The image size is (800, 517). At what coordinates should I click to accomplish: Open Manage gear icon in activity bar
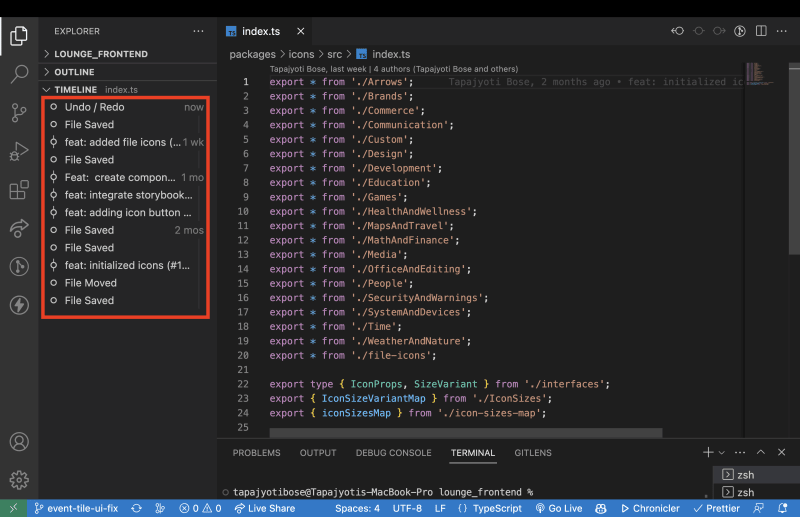click(19, 480)
